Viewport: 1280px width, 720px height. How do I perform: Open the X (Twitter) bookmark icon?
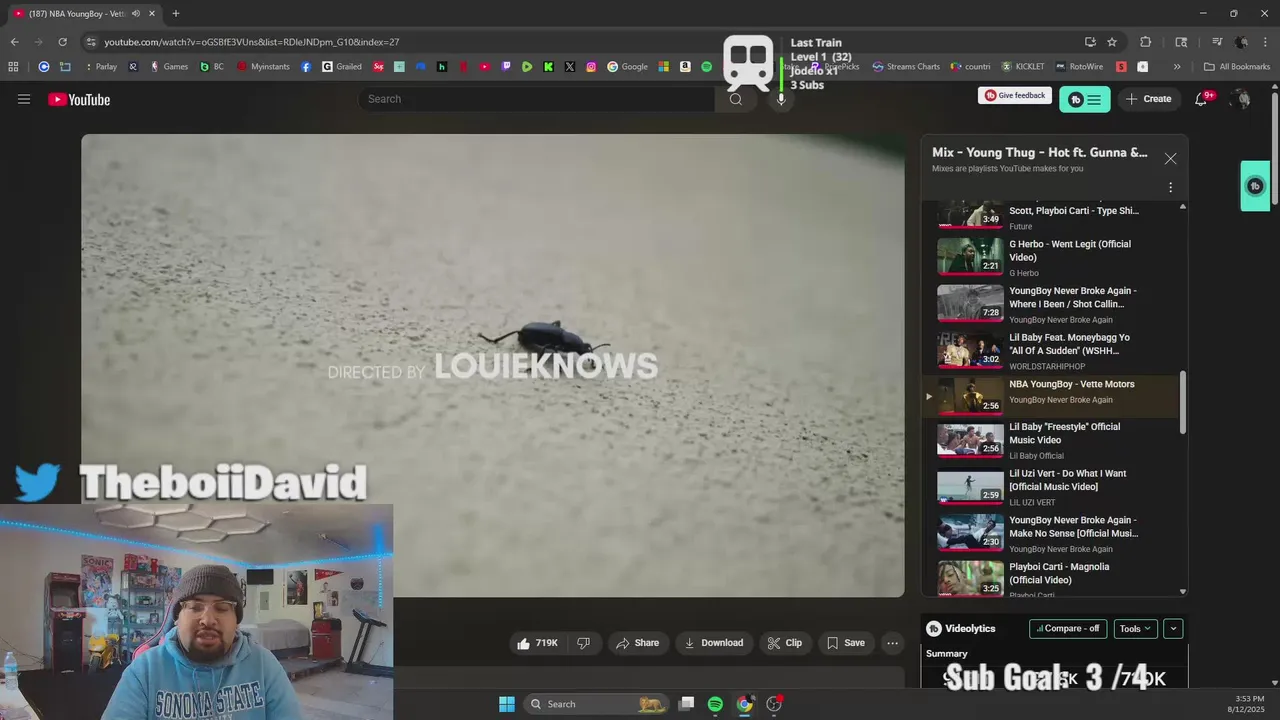click(570, 67)
